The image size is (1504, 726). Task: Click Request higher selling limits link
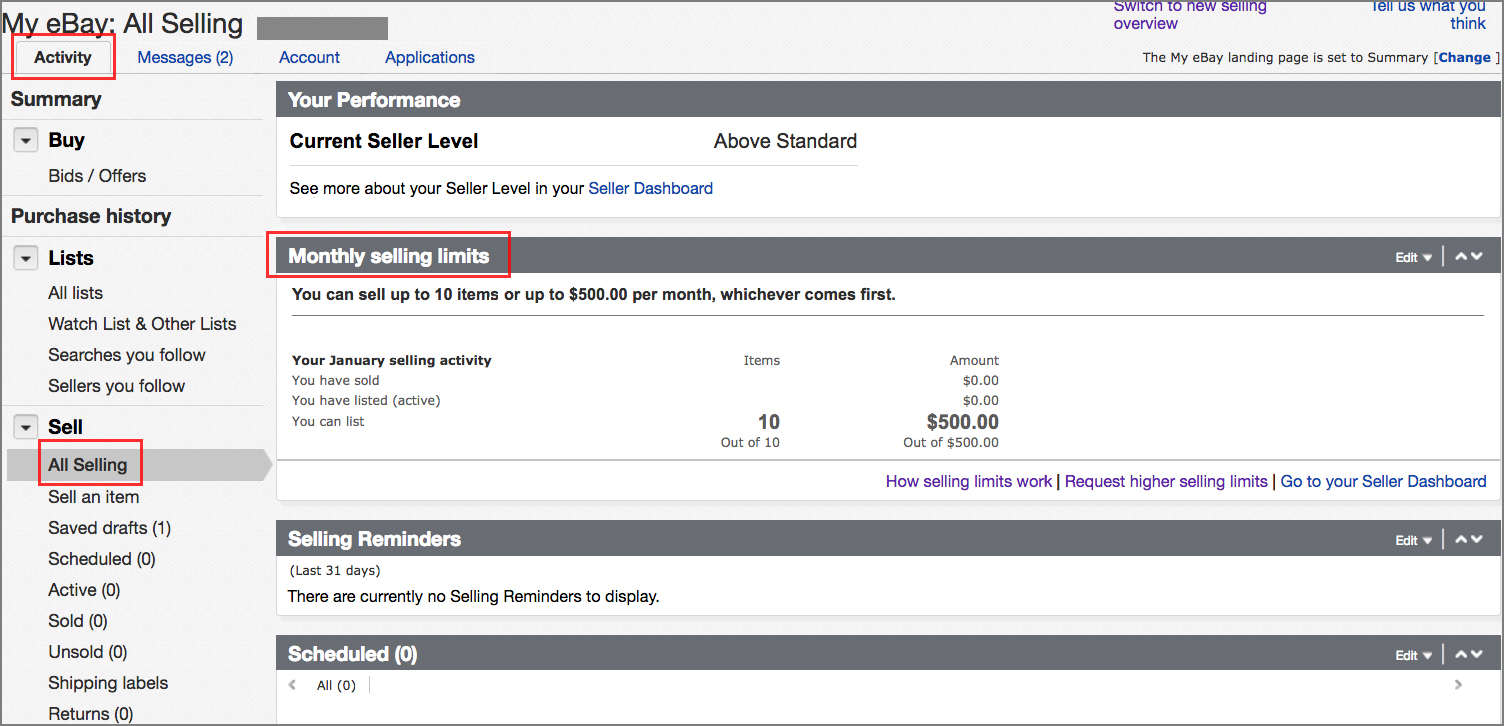tap(1166, 482)
